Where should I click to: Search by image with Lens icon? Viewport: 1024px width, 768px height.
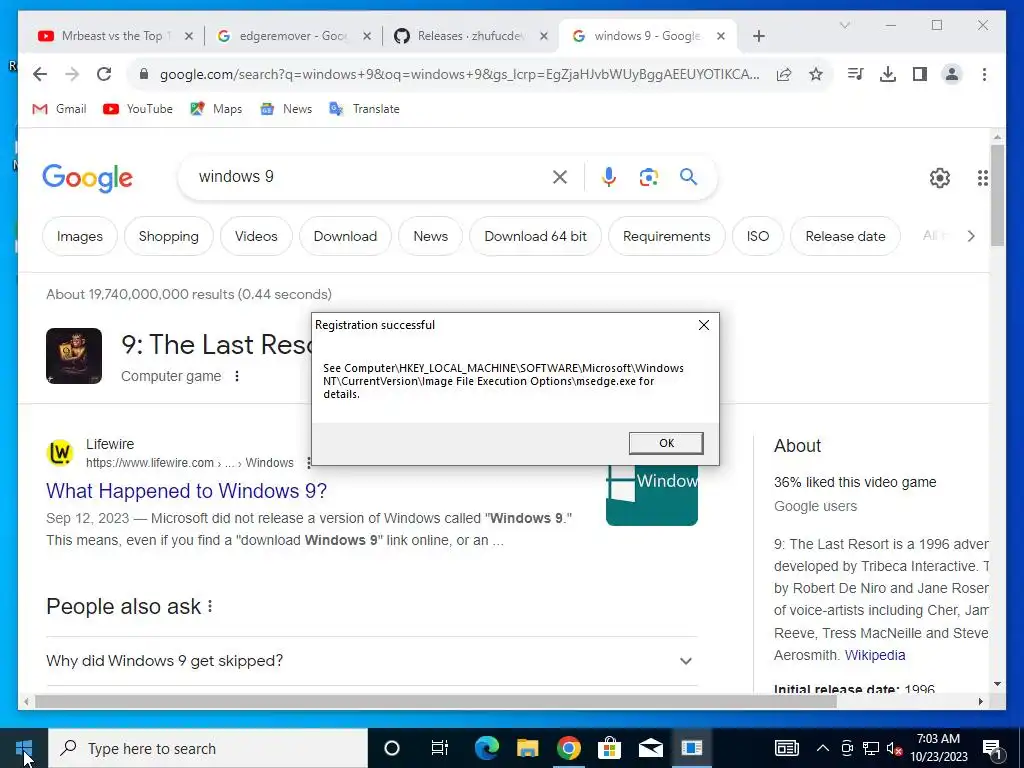[648, 177]
